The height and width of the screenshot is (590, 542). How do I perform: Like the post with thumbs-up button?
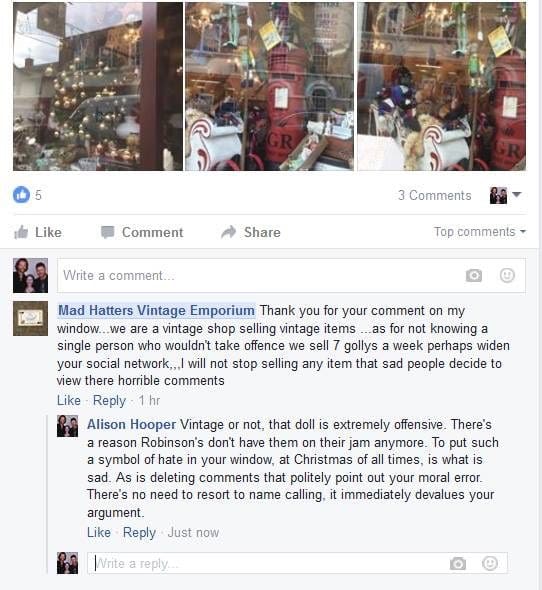tap(38, 232)
